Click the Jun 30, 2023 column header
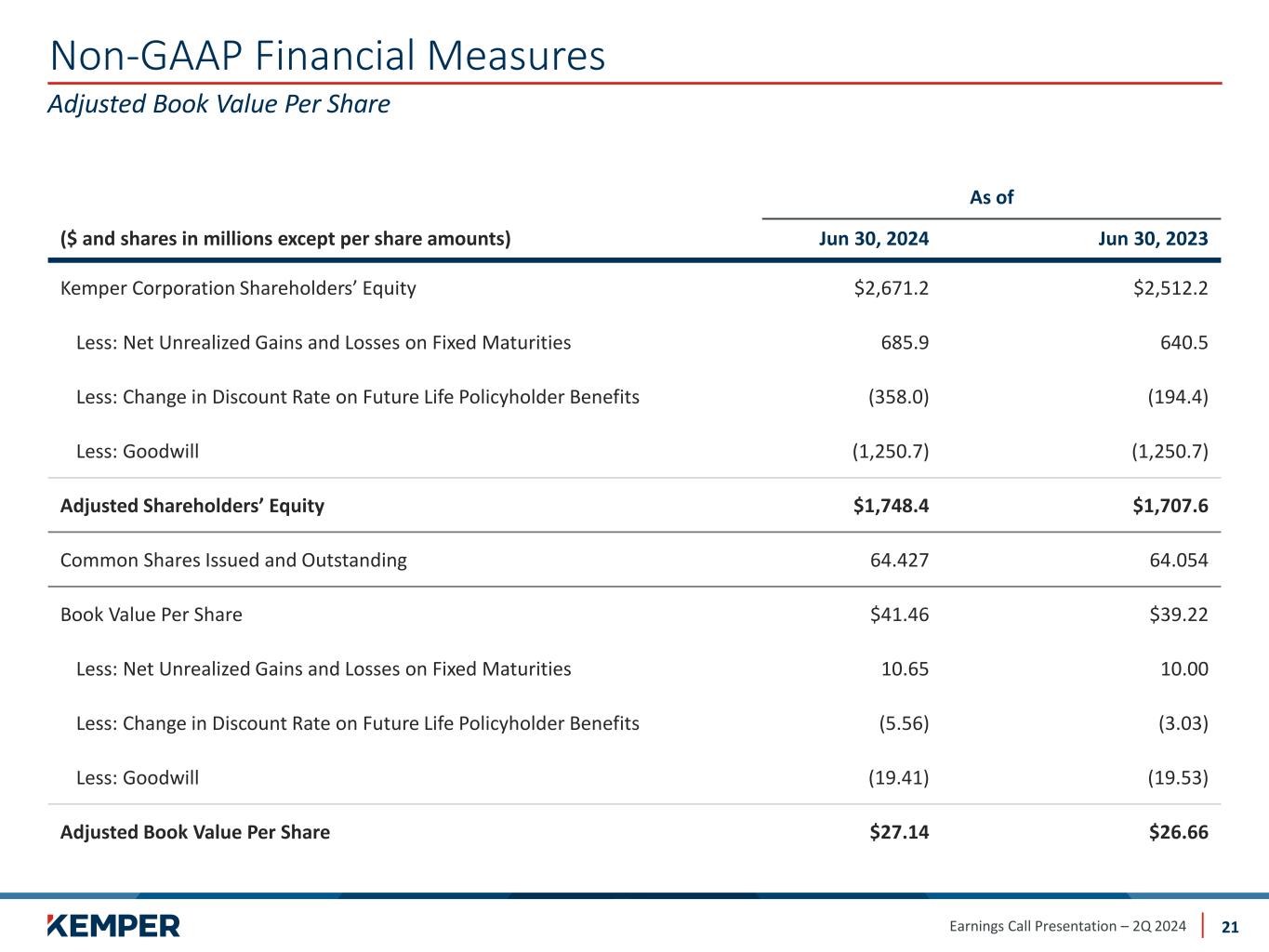The width and height of the screenshot is (1269, 952). 1153,239
